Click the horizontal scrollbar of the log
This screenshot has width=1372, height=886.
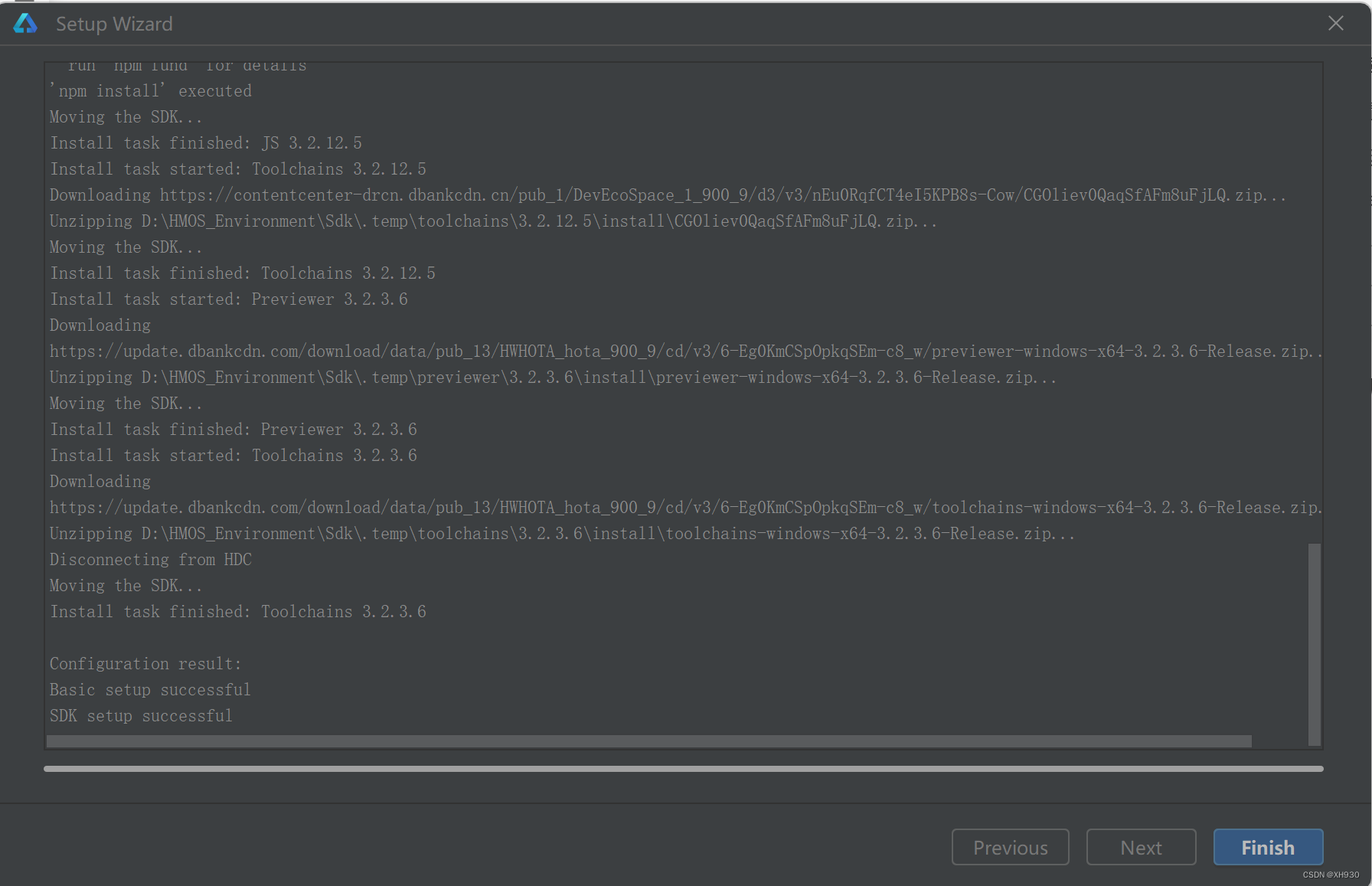648,741
